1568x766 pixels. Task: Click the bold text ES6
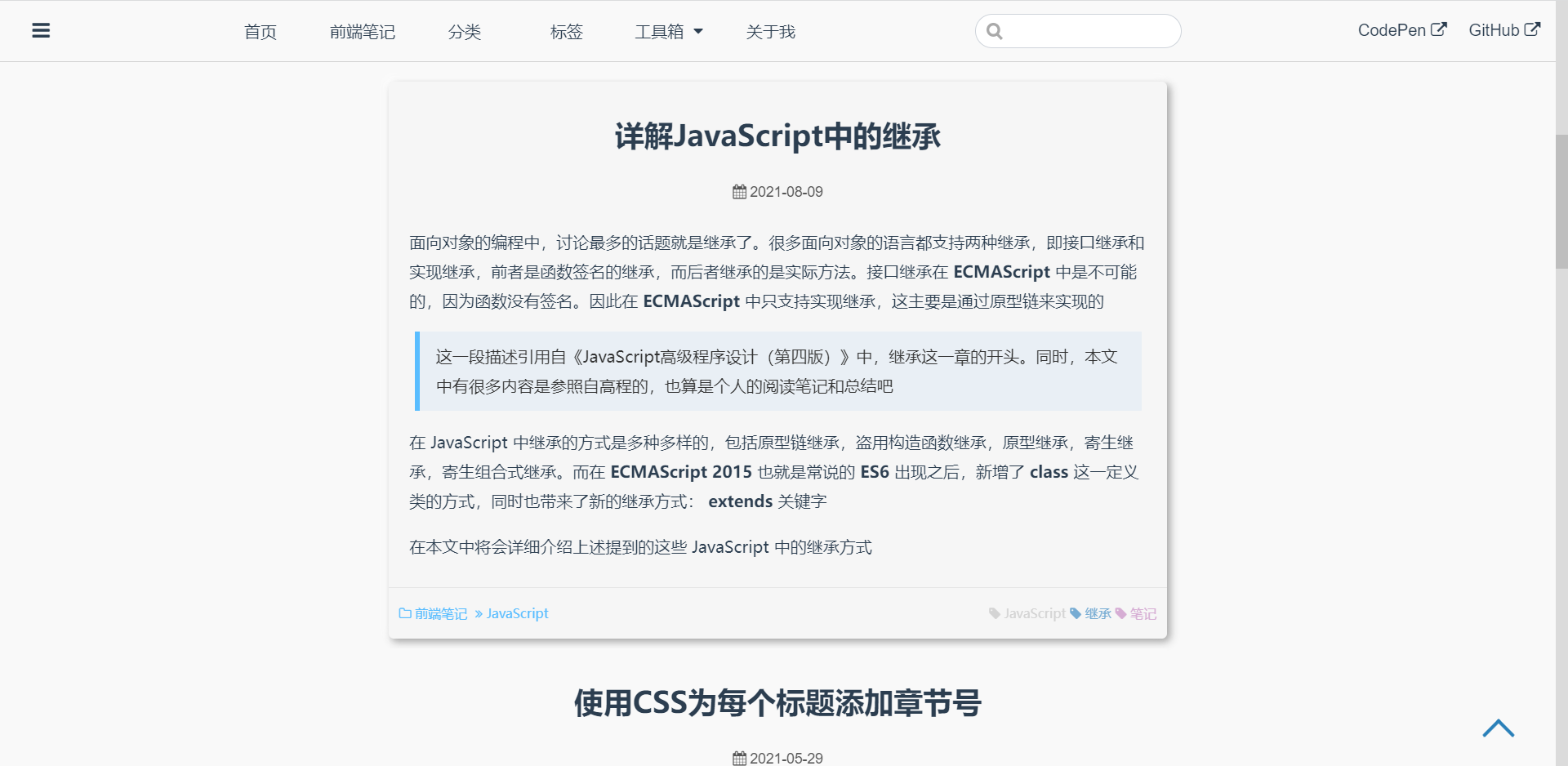click(x=875, y=472)
